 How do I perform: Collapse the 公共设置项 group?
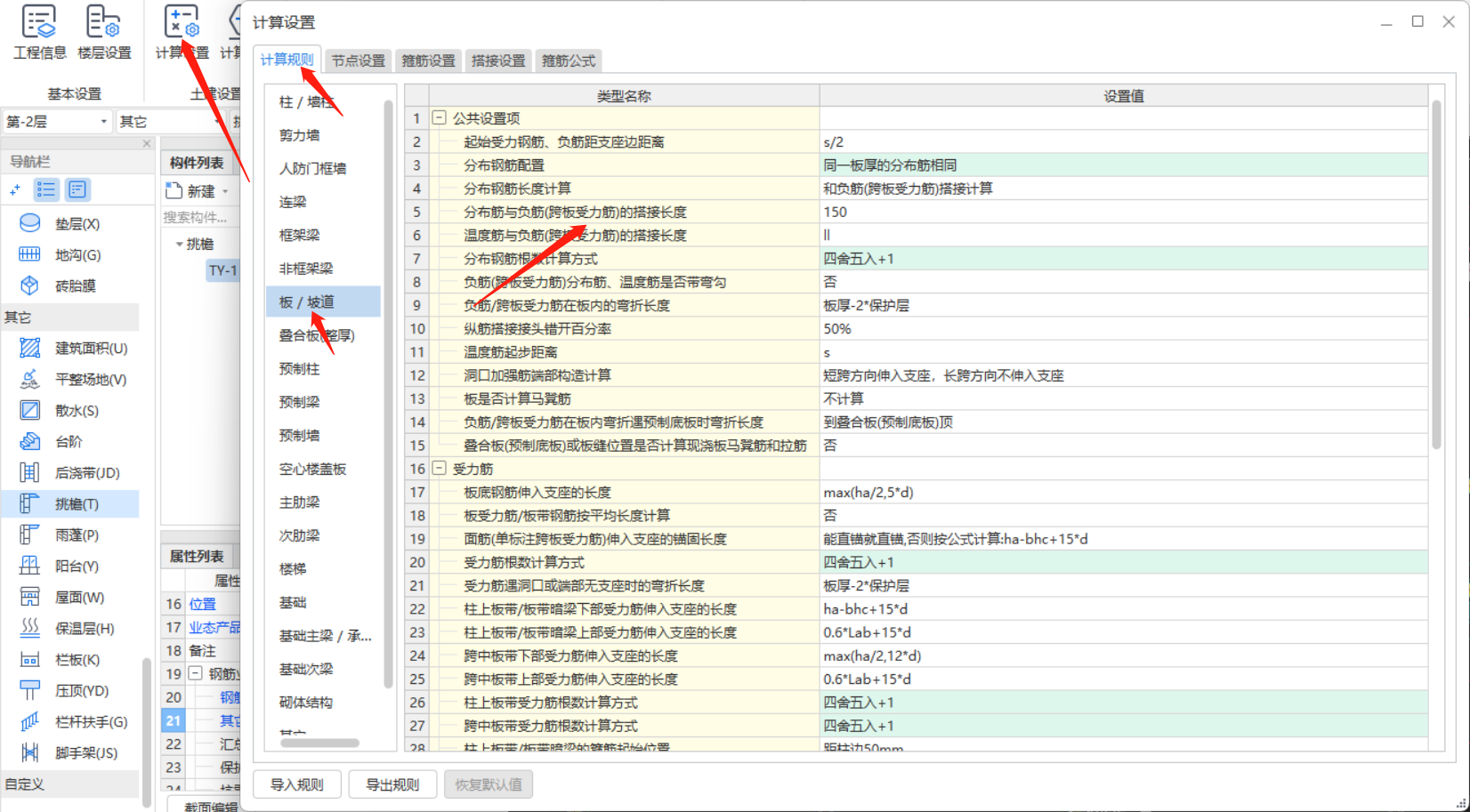point(439,117)
